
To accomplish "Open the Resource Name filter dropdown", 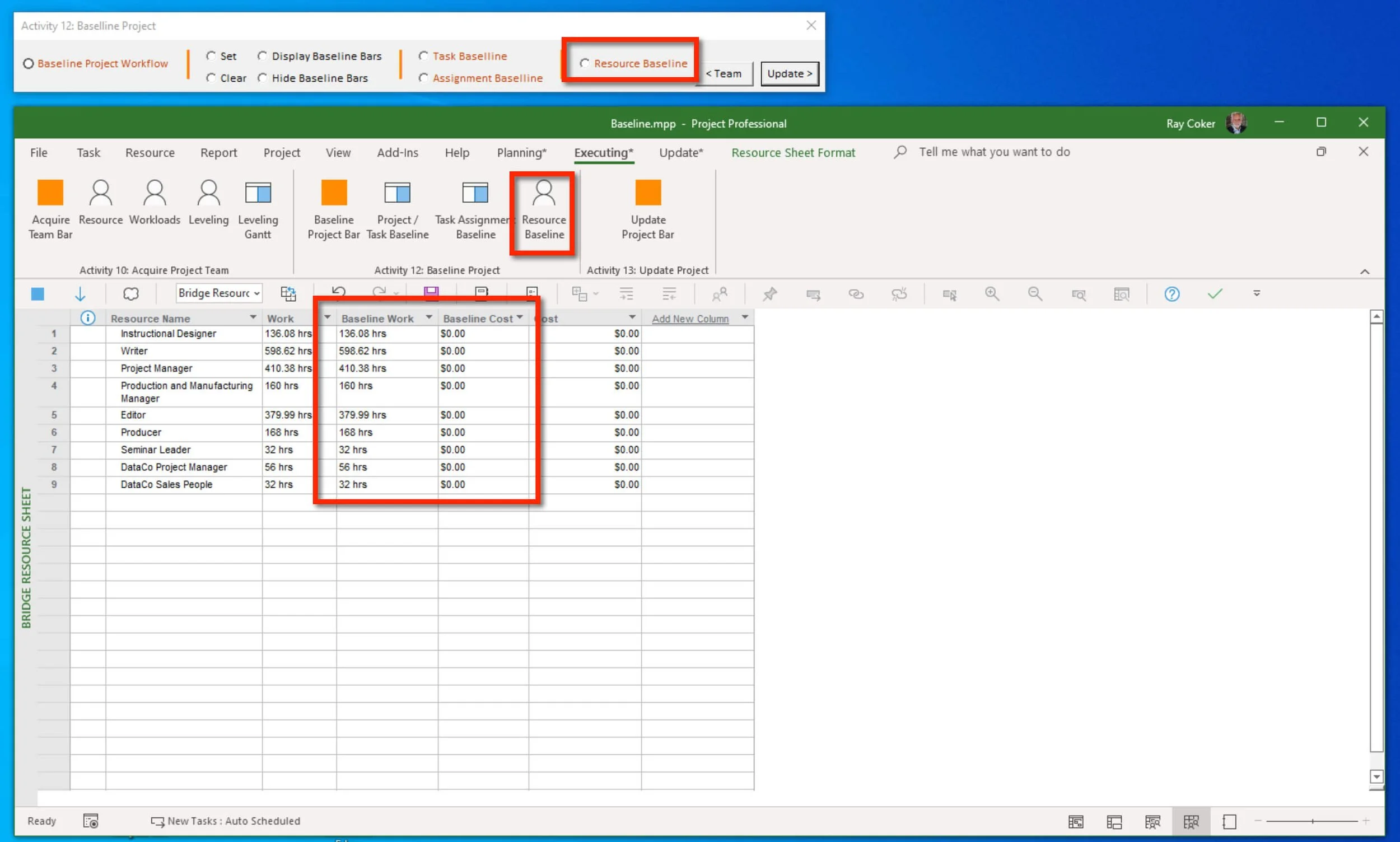I will click(252, 318).
